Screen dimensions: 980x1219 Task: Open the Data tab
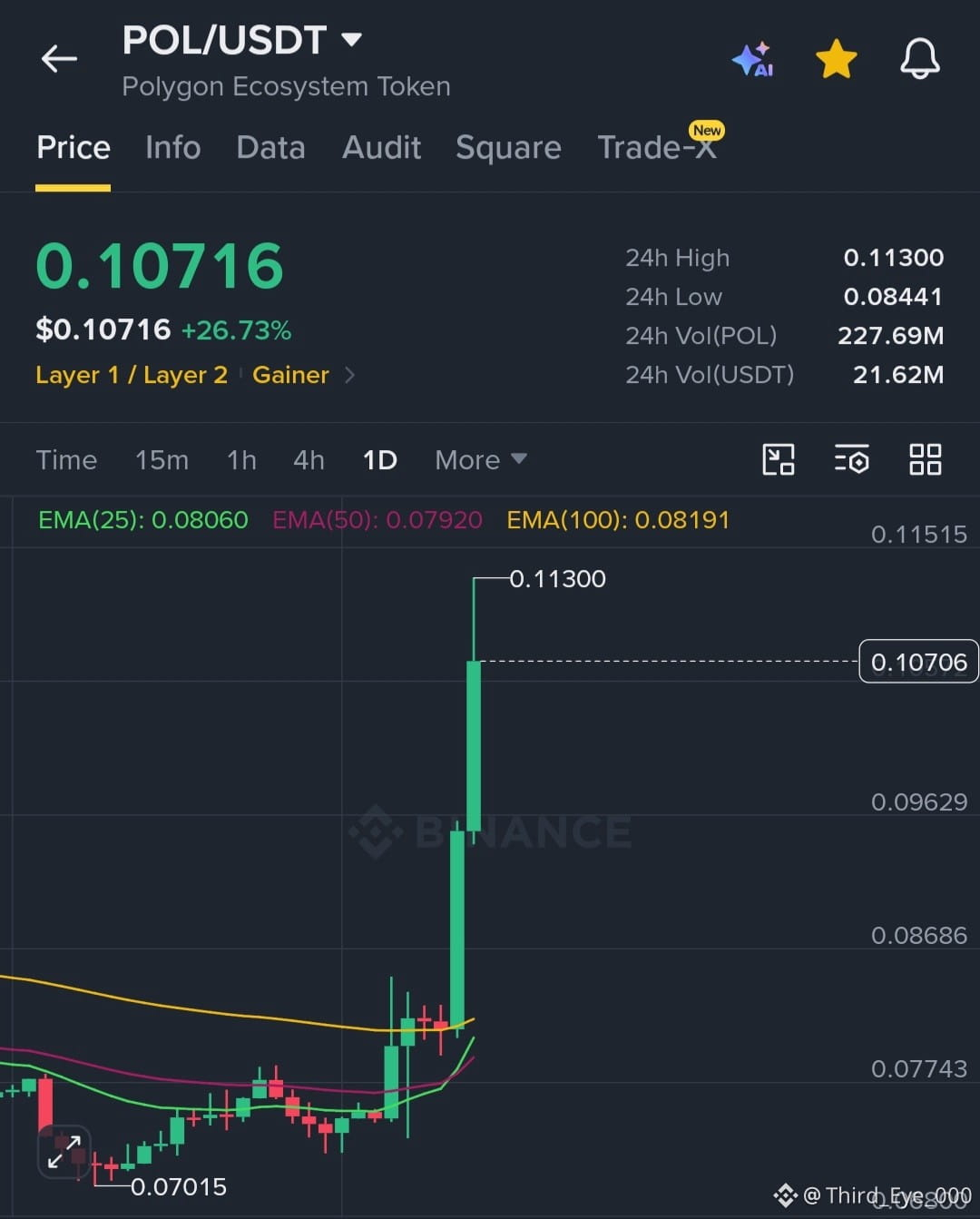pyautogui.click(x=270, y=147)
